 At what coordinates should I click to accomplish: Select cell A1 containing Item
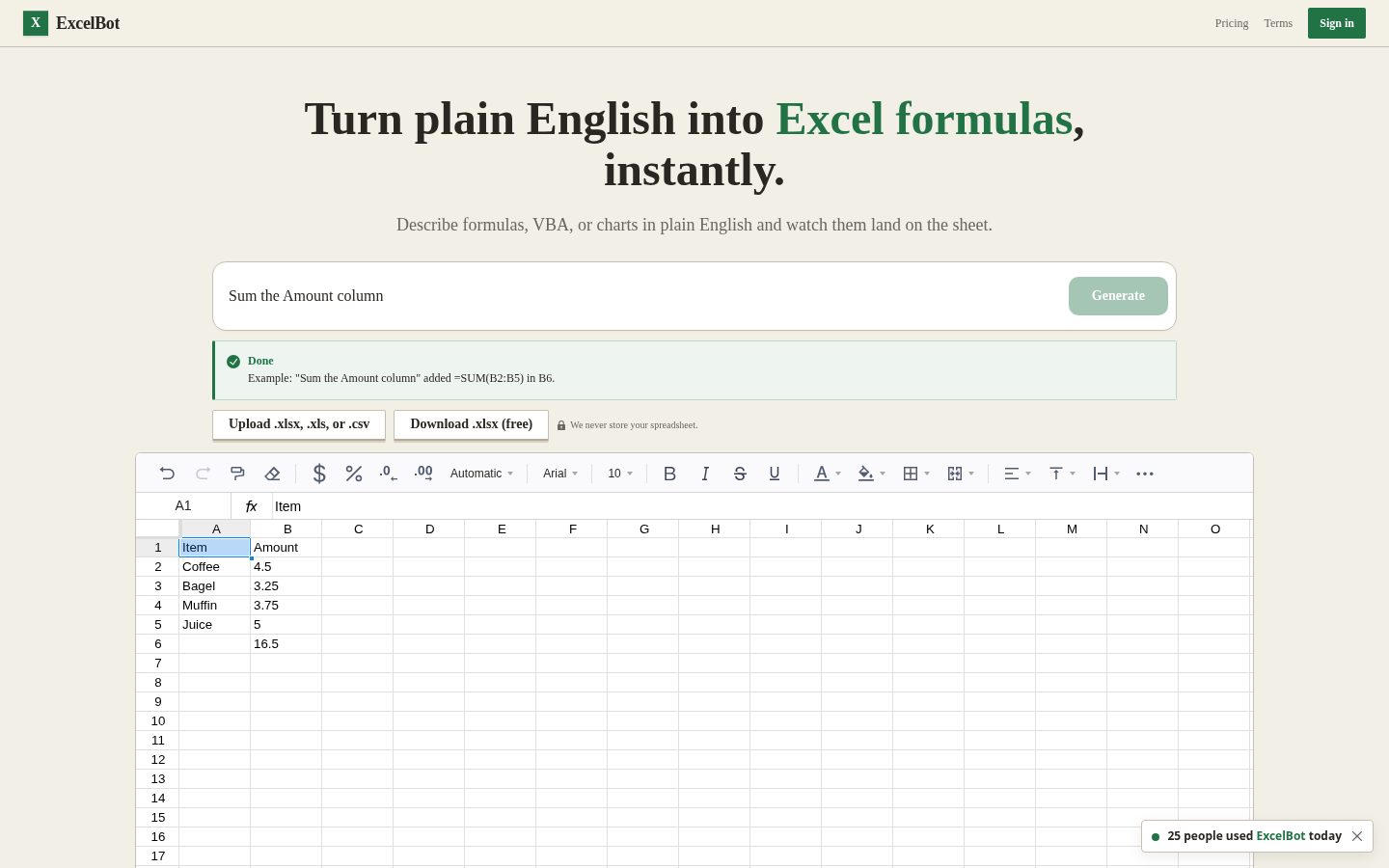[215, 547]
